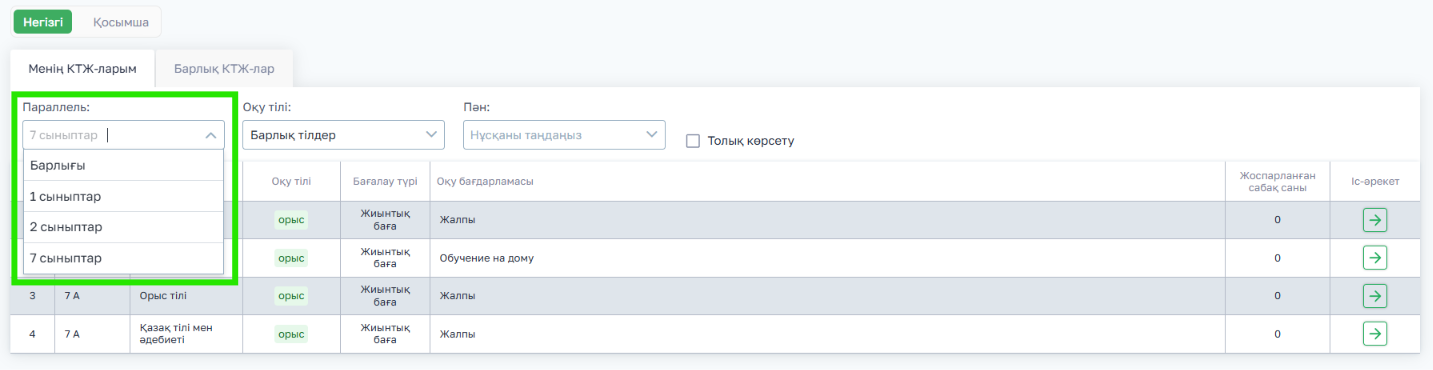Choose Барлығы from parallel list
The width and height of the screenshot is (1433, 370).
[123, 166]
